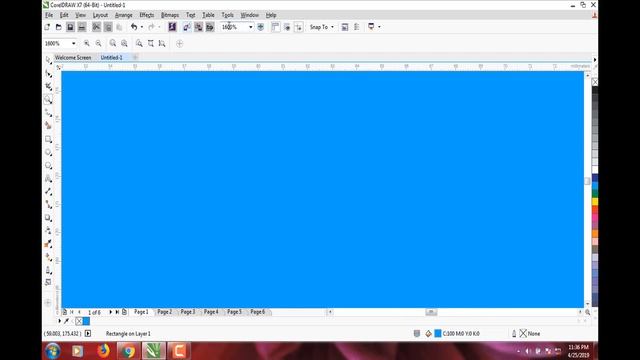This screenshot has width=640, height=360.
Task: Click the yellow swatch in color palette
Action: (595, 202)
